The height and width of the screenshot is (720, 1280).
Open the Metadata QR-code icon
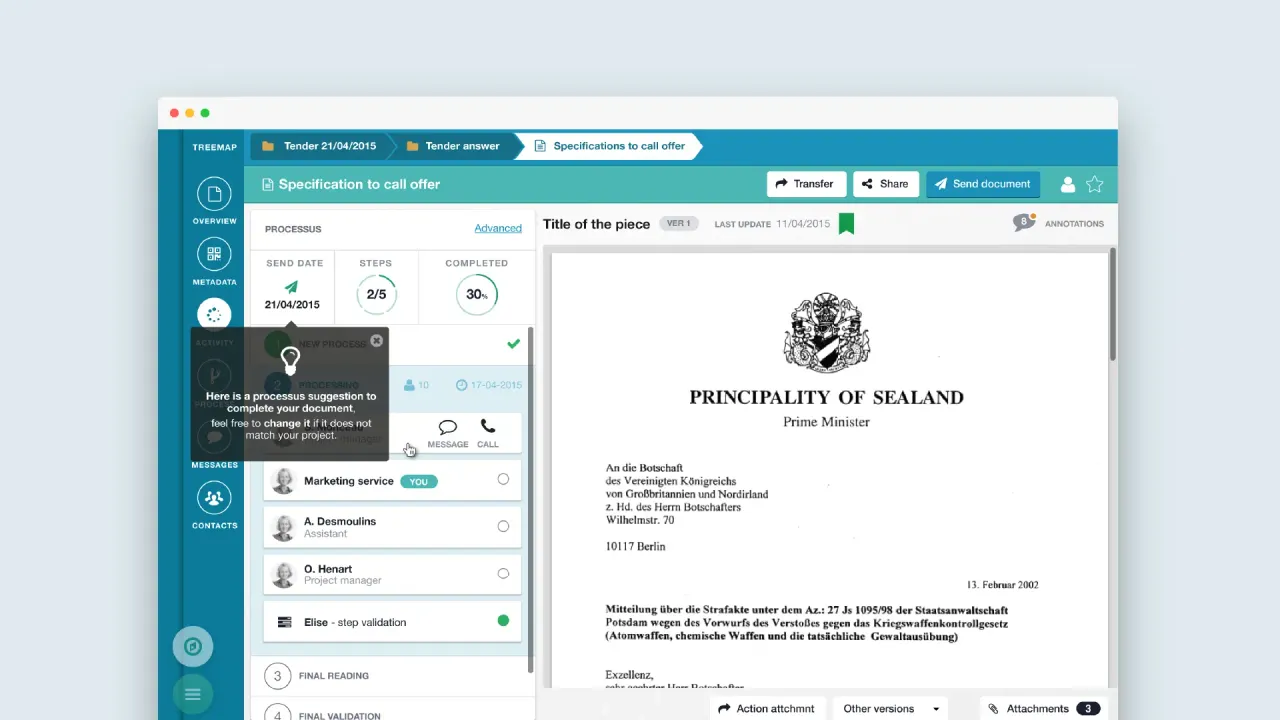(214, 254)
